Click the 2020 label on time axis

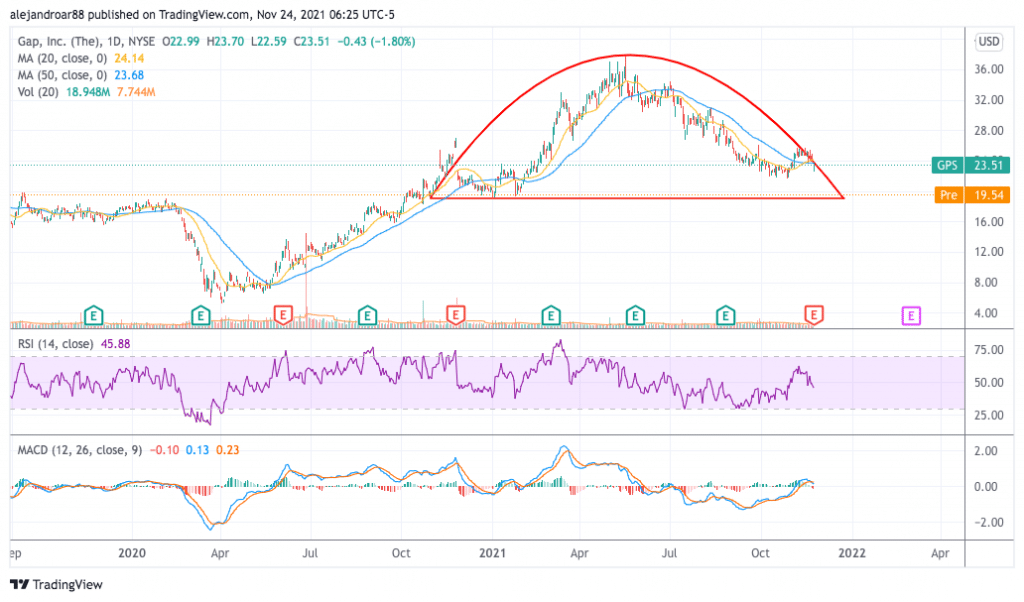tap(131, 553)
